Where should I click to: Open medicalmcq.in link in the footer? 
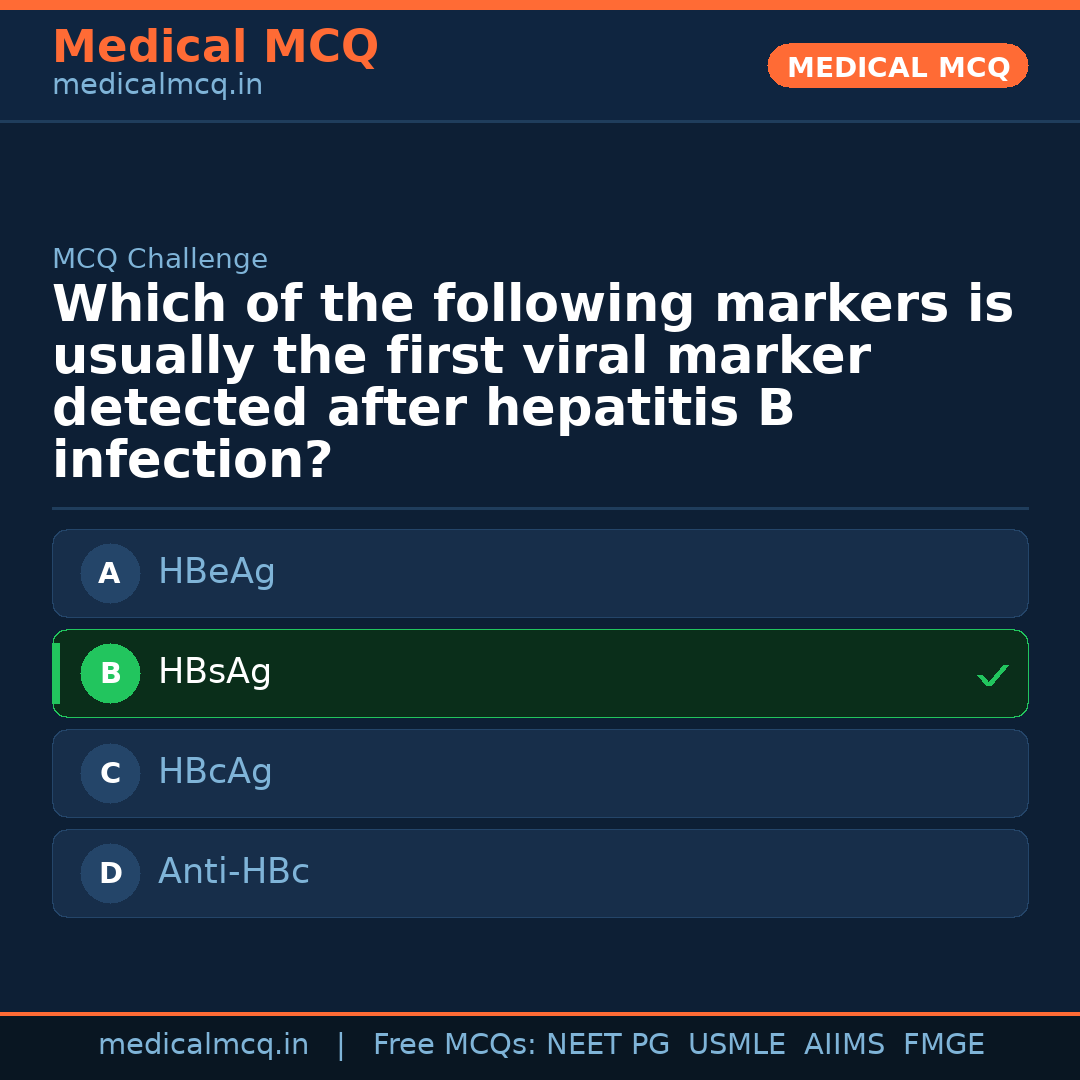coord(203,1045)
